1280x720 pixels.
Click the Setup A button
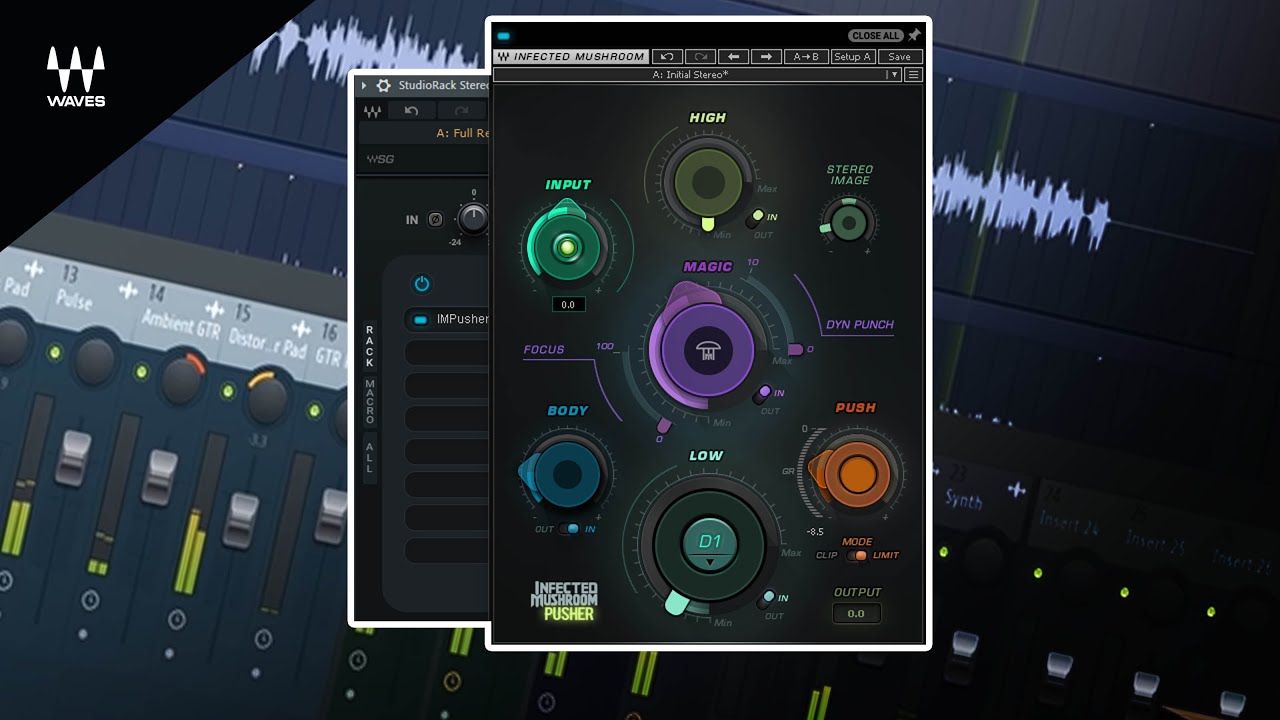(853, 57)
